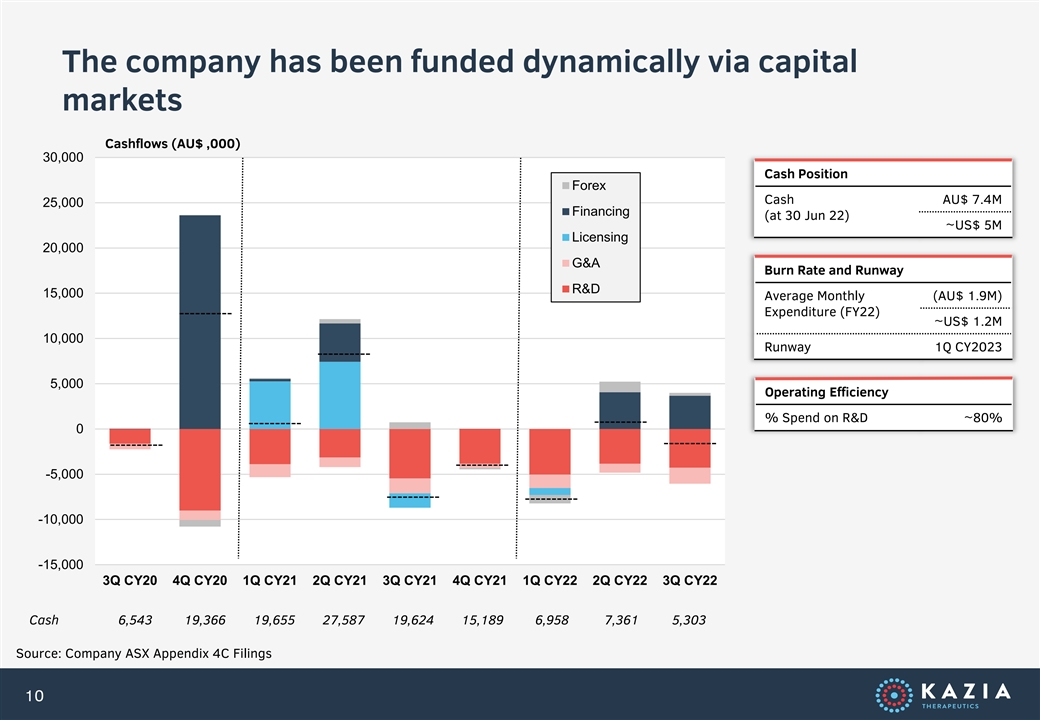This screenshot has height=720, width=1040.
Task: Click the 4Q CY21 axis label
Action: pos(480,581)
